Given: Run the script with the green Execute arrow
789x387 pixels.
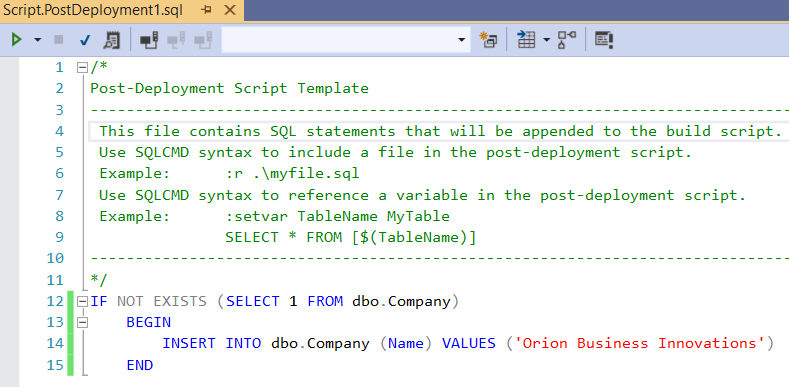Looking at the screenshot, I should (17, 40).
